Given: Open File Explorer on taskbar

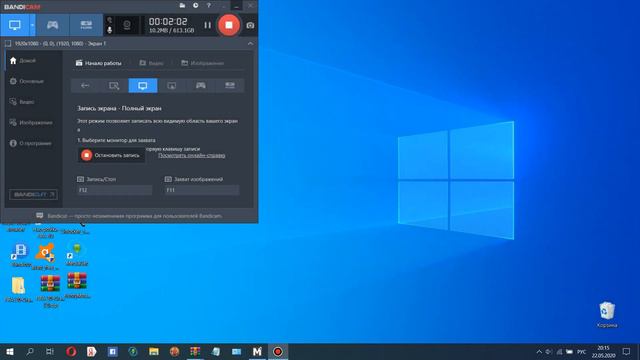Looking at the screenshot, I should [x=154, y=351].
